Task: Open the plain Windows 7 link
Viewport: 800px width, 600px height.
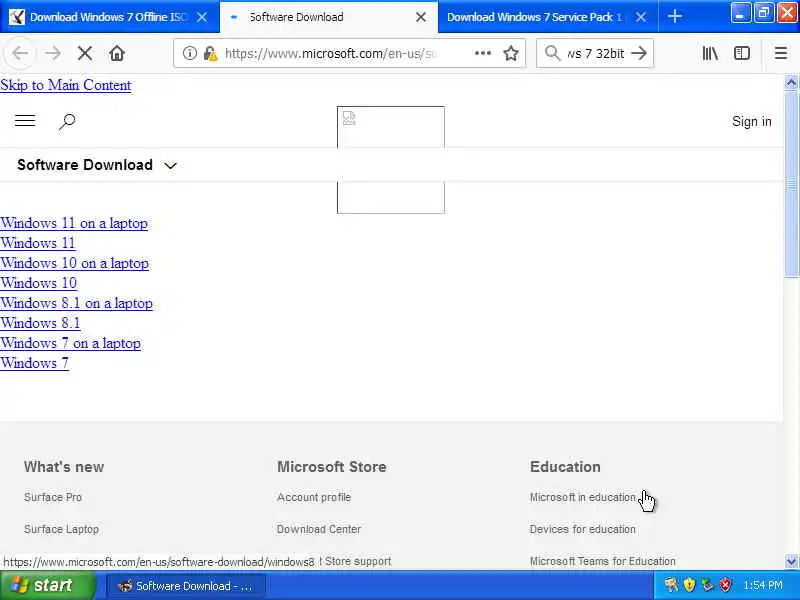Action: 34,363
